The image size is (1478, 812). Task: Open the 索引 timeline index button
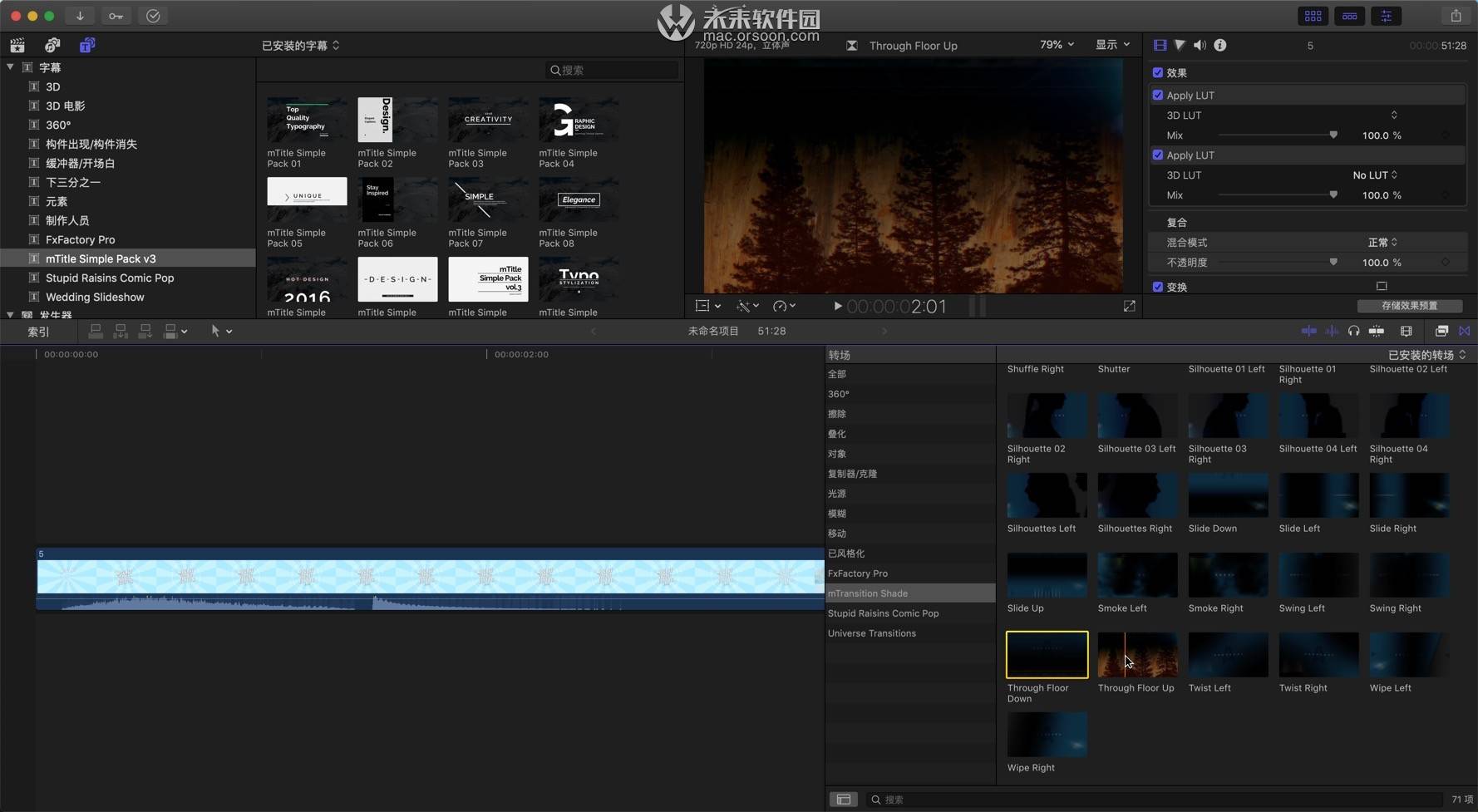click(x=38, y=331)
